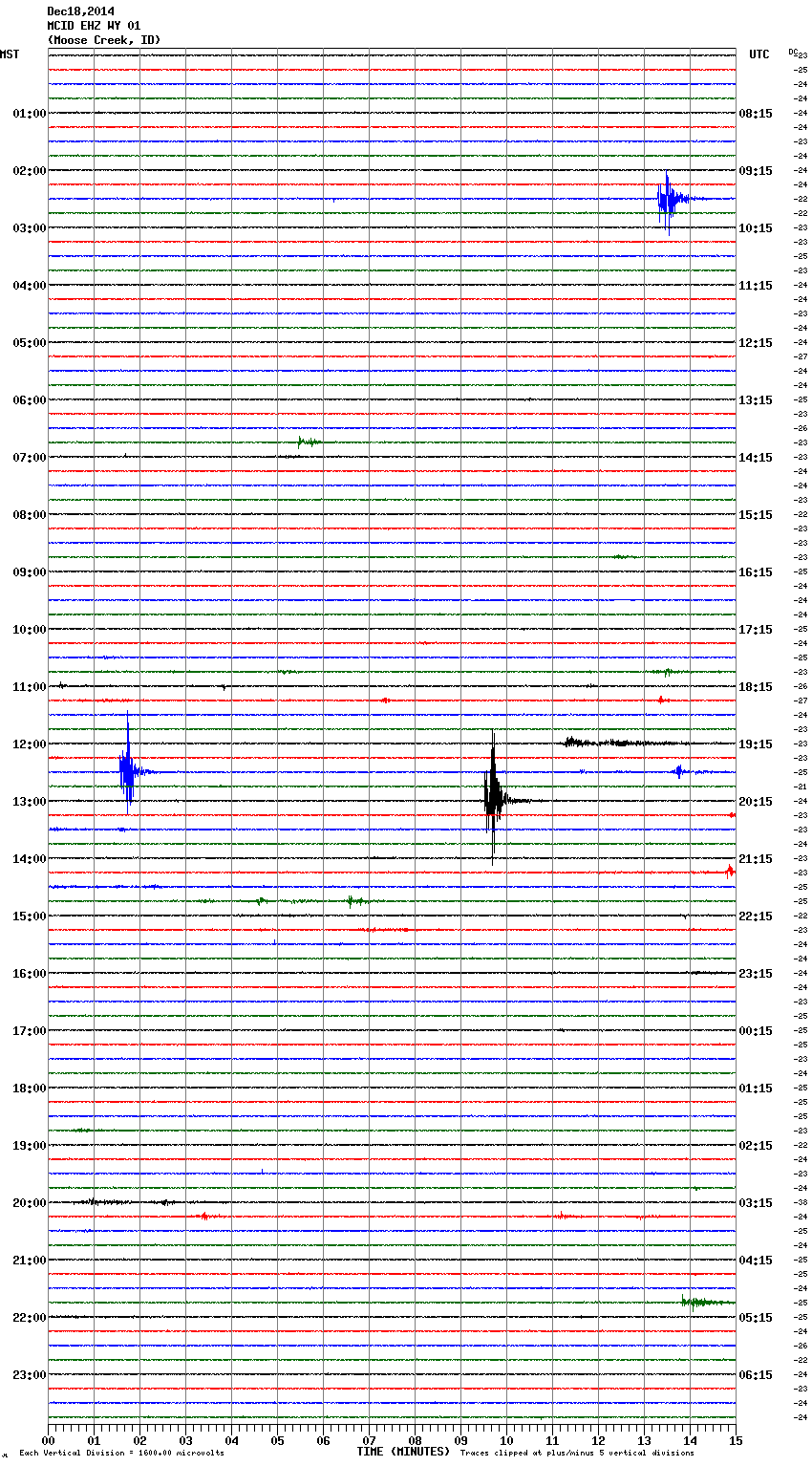Select the 20:15 UTC time label
The width and height of the screenshot is (812, 1466).
[756, 802]
